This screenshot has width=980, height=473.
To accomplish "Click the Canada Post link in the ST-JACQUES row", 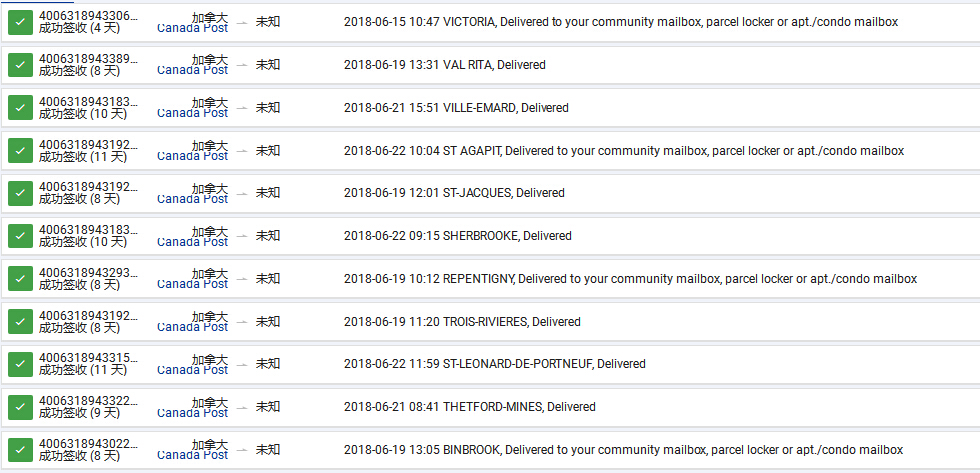I will [x=193, y=199].
